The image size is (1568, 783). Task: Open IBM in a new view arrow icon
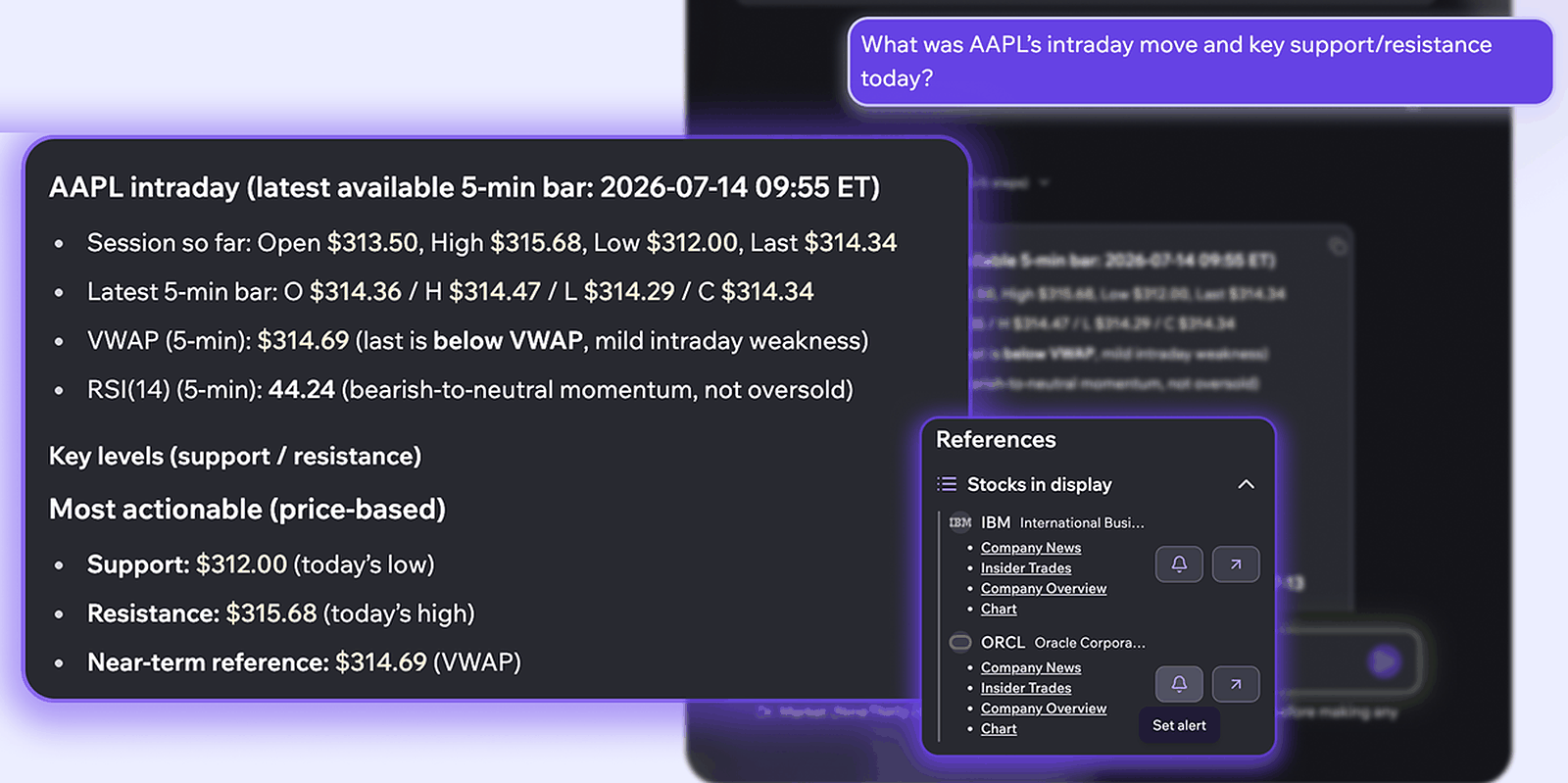1236,564
